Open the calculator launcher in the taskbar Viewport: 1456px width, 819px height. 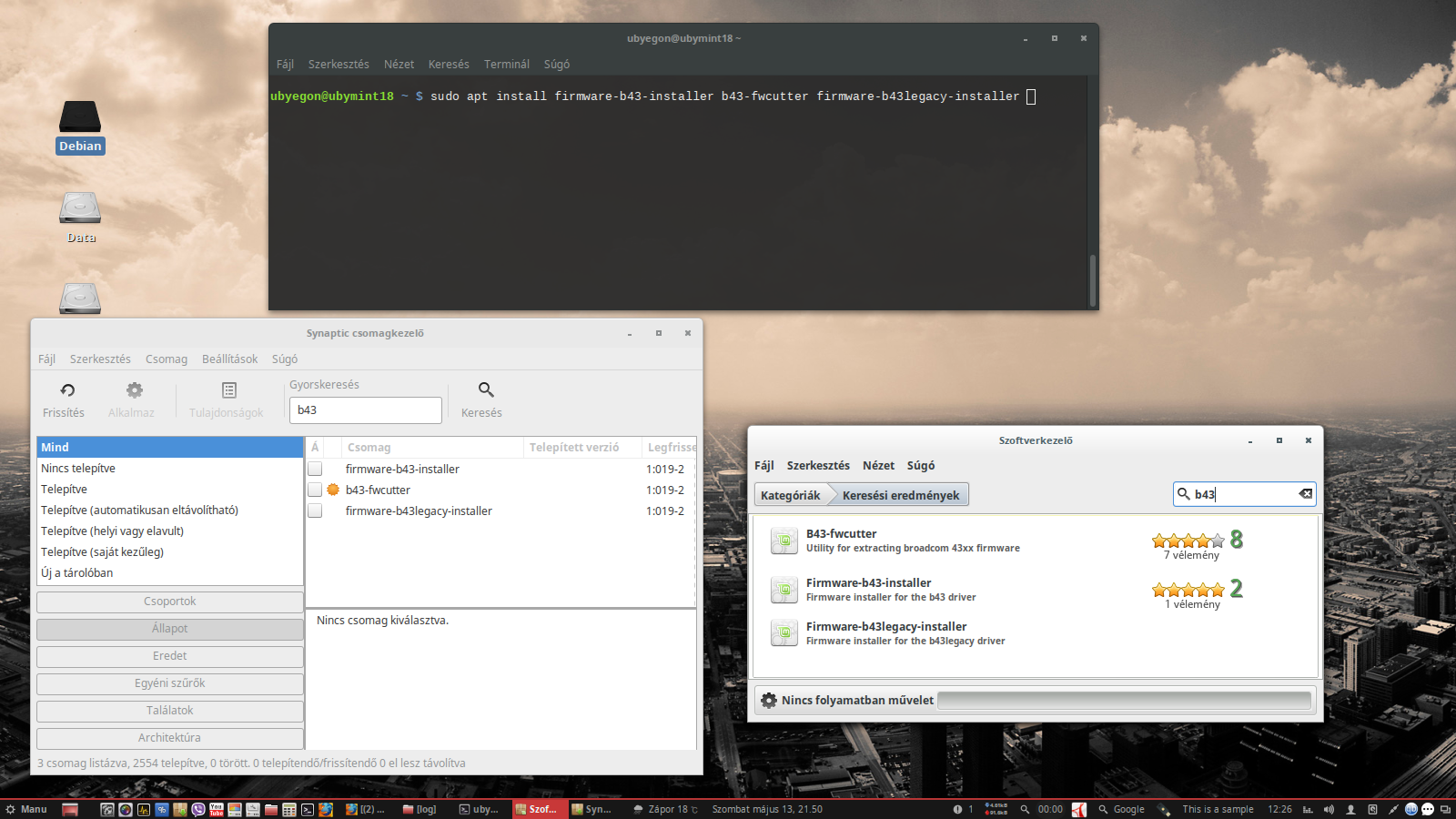click(289, 809)
